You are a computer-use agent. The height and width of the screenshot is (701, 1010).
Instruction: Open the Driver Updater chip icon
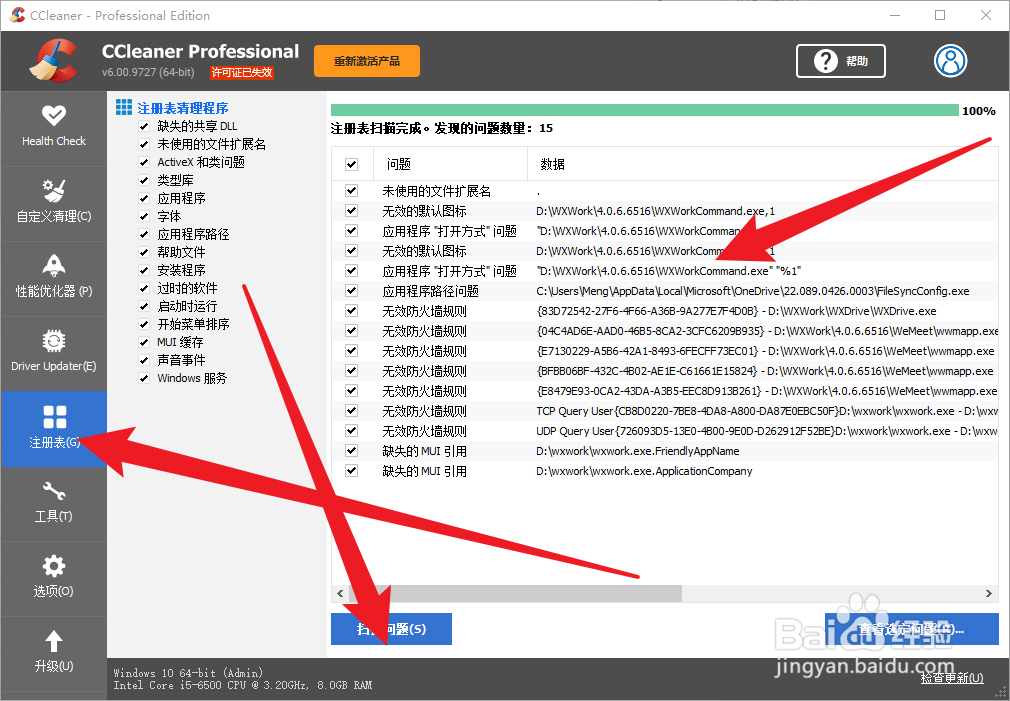(x=53, y=341)
